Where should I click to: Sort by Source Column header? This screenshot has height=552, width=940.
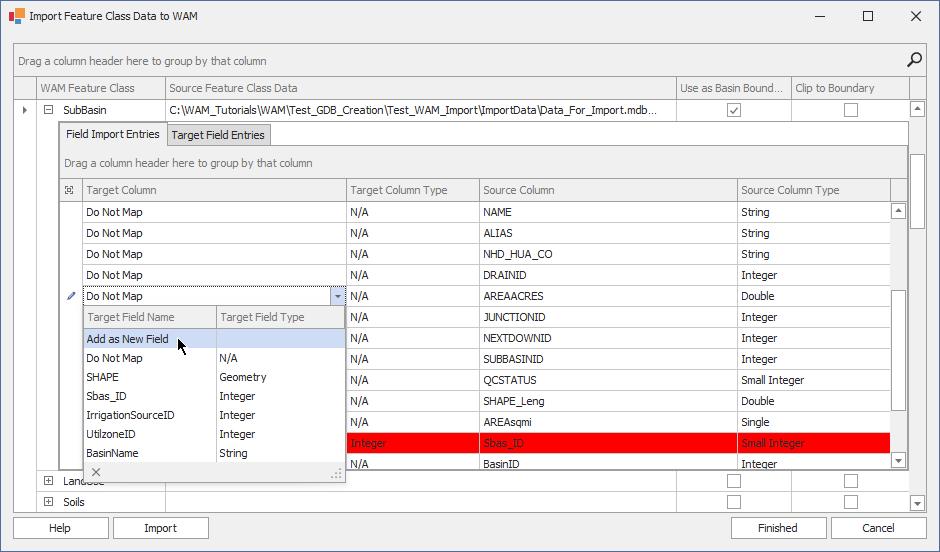pos(608,190)
